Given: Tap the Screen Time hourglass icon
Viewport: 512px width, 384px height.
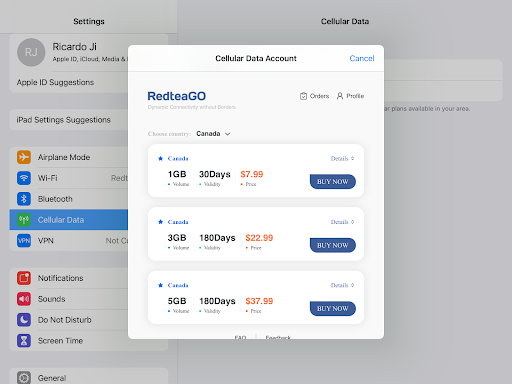Looking at the screenshot, I should [x=24, y=341].
